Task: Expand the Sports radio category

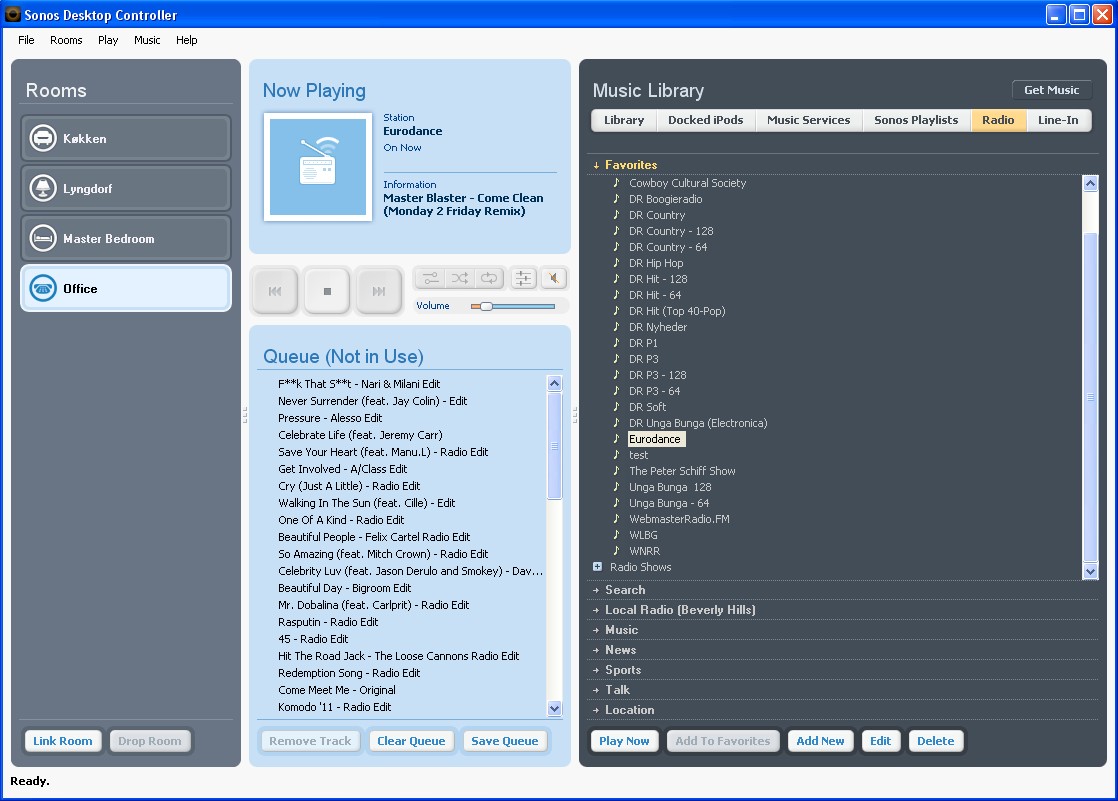Action: coord(596,670)
